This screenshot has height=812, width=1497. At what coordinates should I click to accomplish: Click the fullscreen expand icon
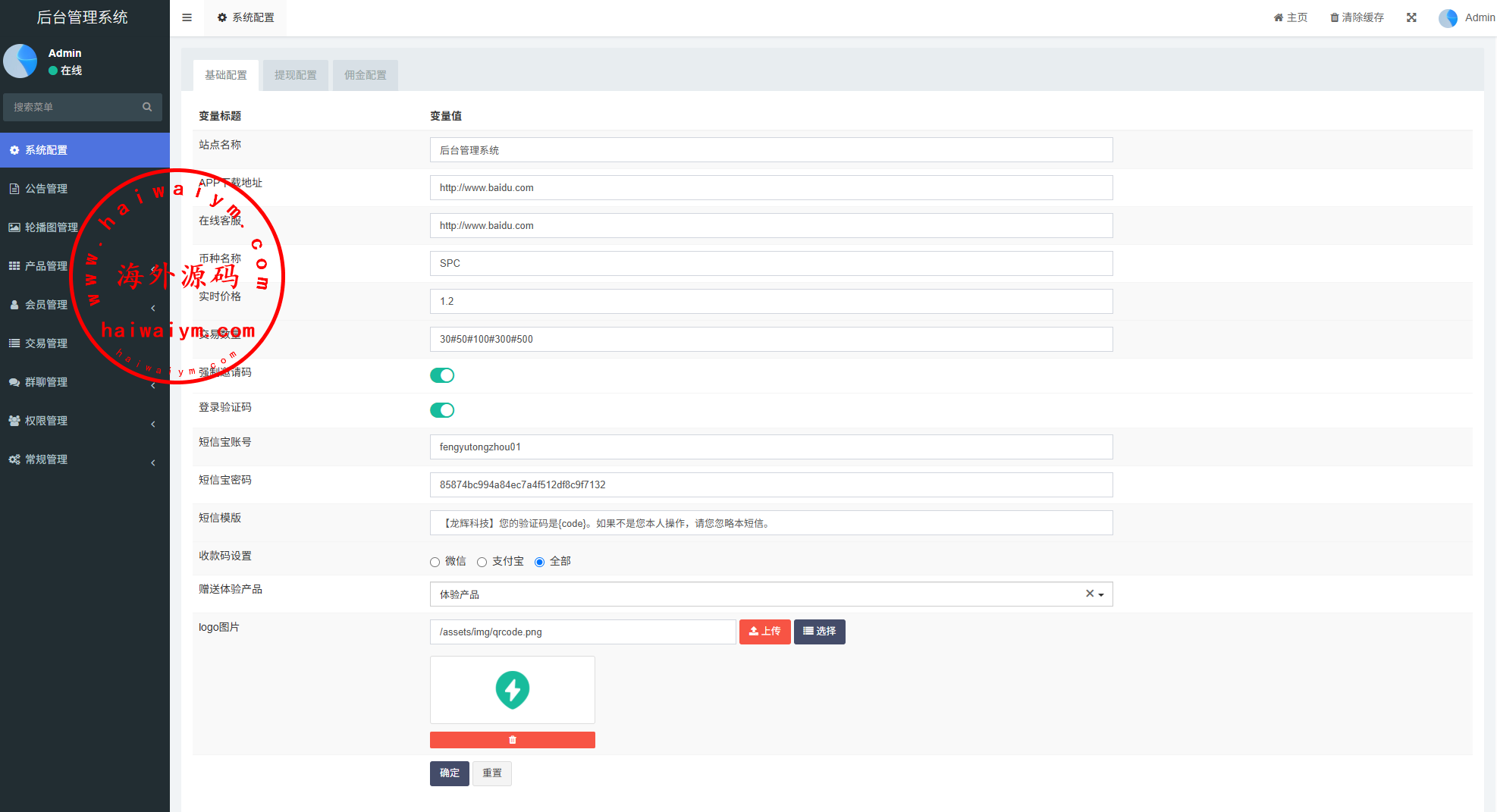[x=1411, y=17]
